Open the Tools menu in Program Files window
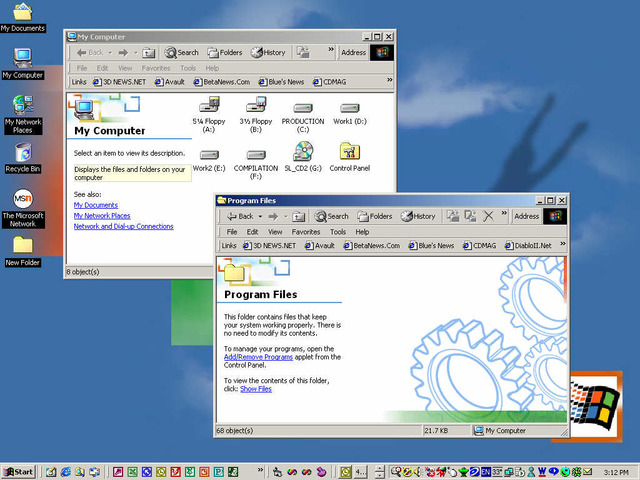 (x=338, y=232)
